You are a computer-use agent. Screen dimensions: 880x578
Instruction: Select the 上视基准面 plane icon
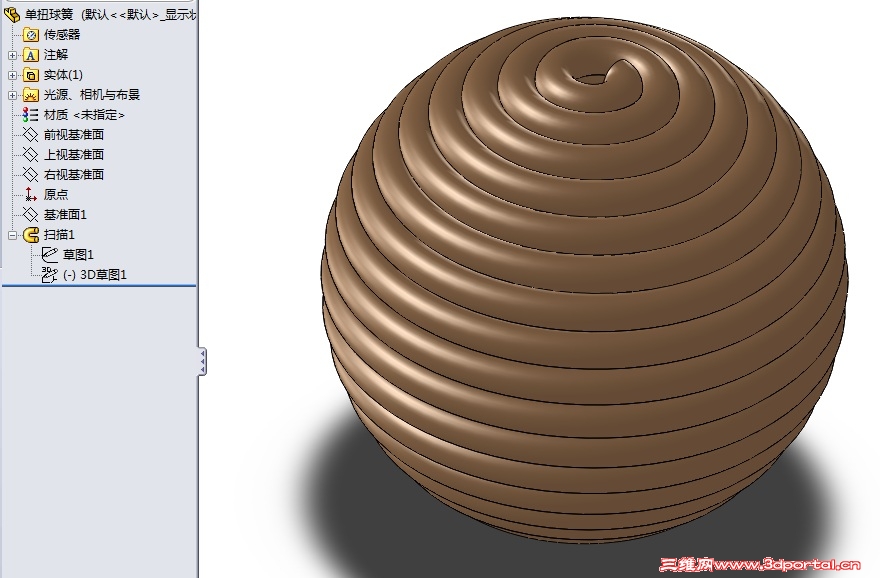tap(30, 154)
